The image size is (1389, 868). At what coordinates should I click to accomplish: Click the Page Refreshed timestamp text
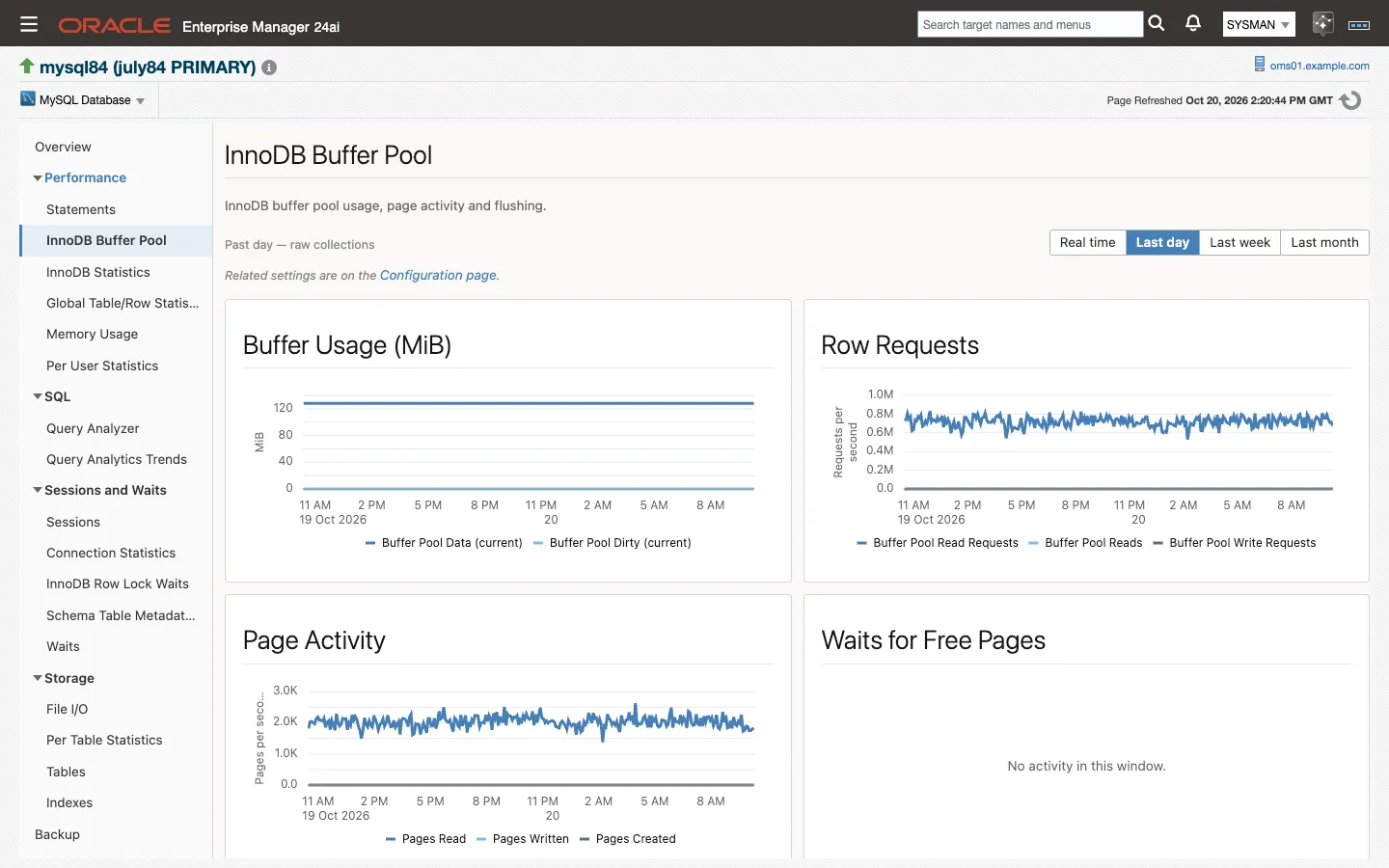[x=1219, y=100]
